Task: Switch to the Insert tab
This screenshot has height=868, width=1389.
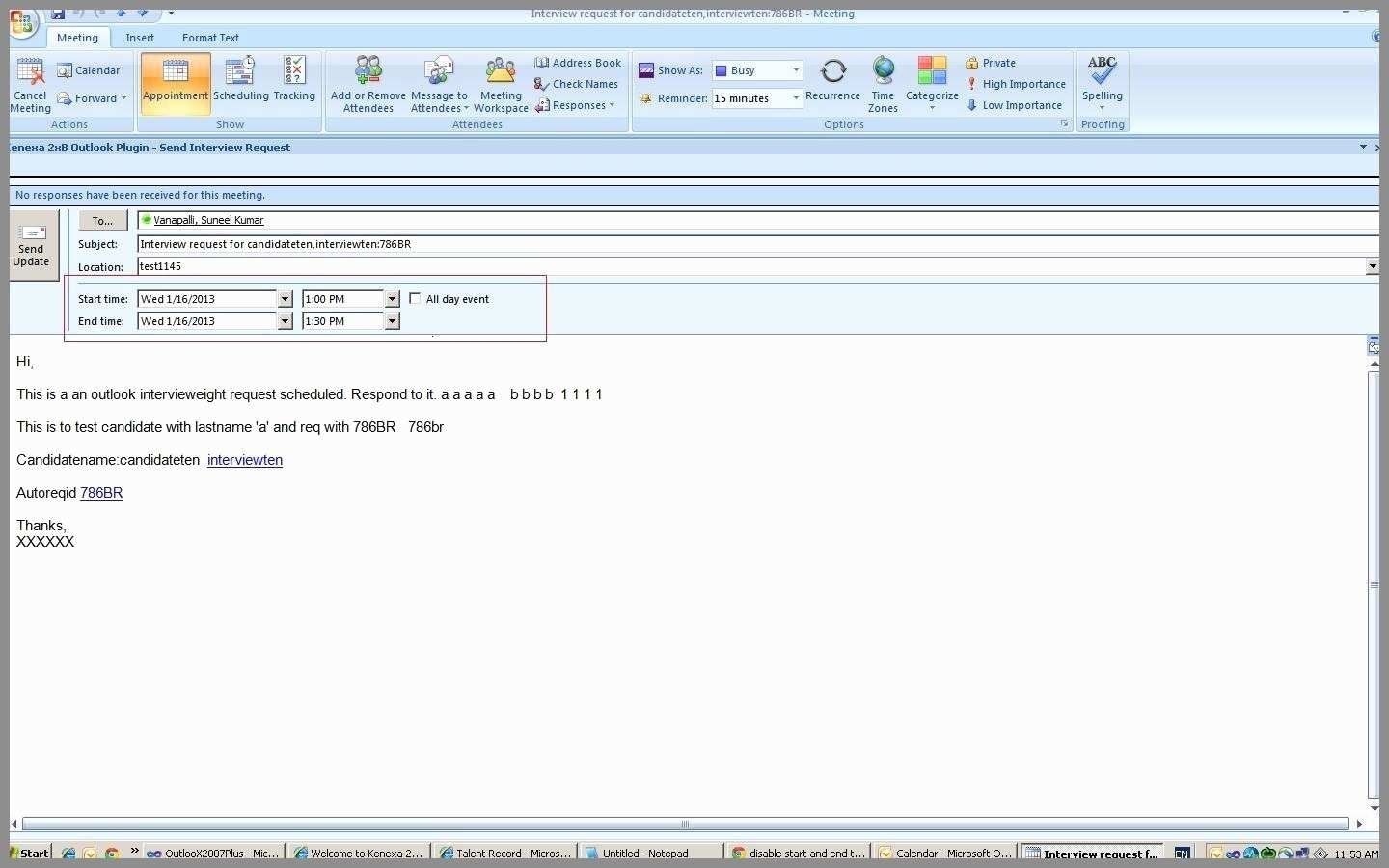Action: [x=140, y=38]
